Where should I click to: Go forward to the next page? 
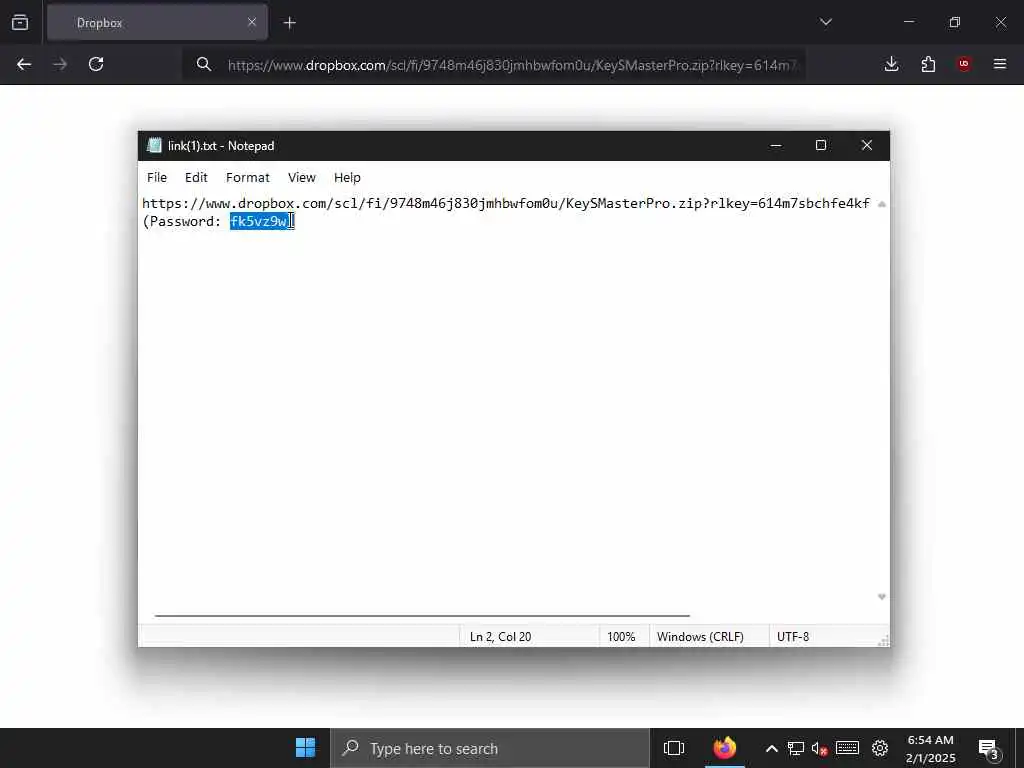(x=59, y=64)
